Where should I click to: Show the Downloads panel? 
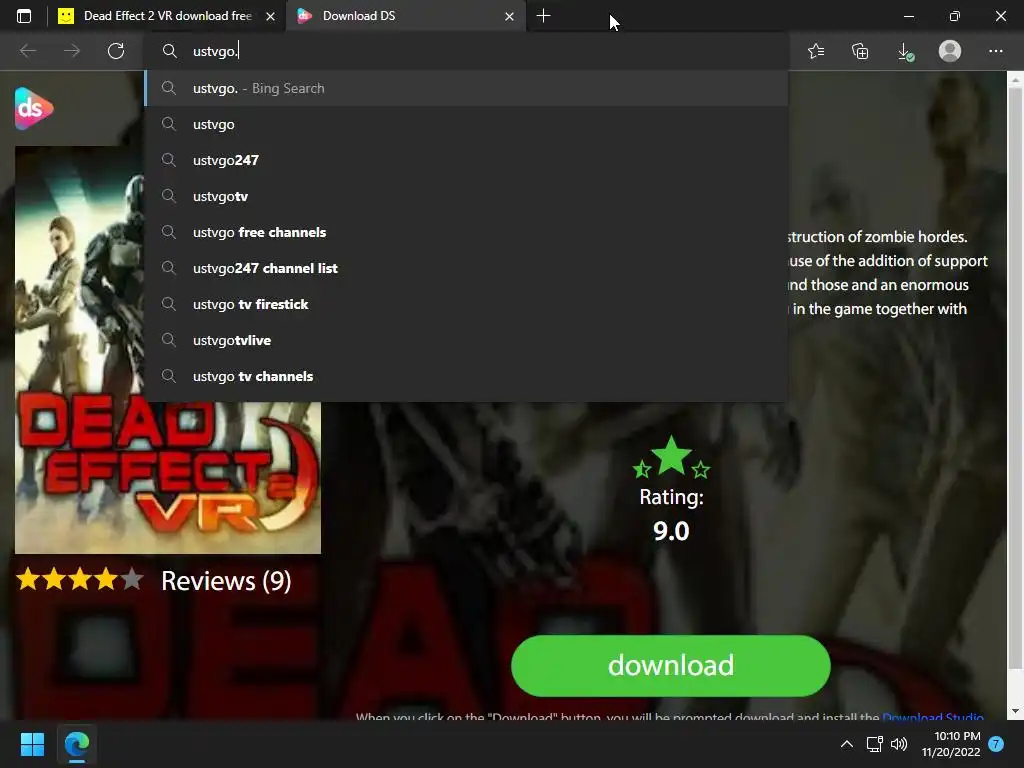point(905,51)
